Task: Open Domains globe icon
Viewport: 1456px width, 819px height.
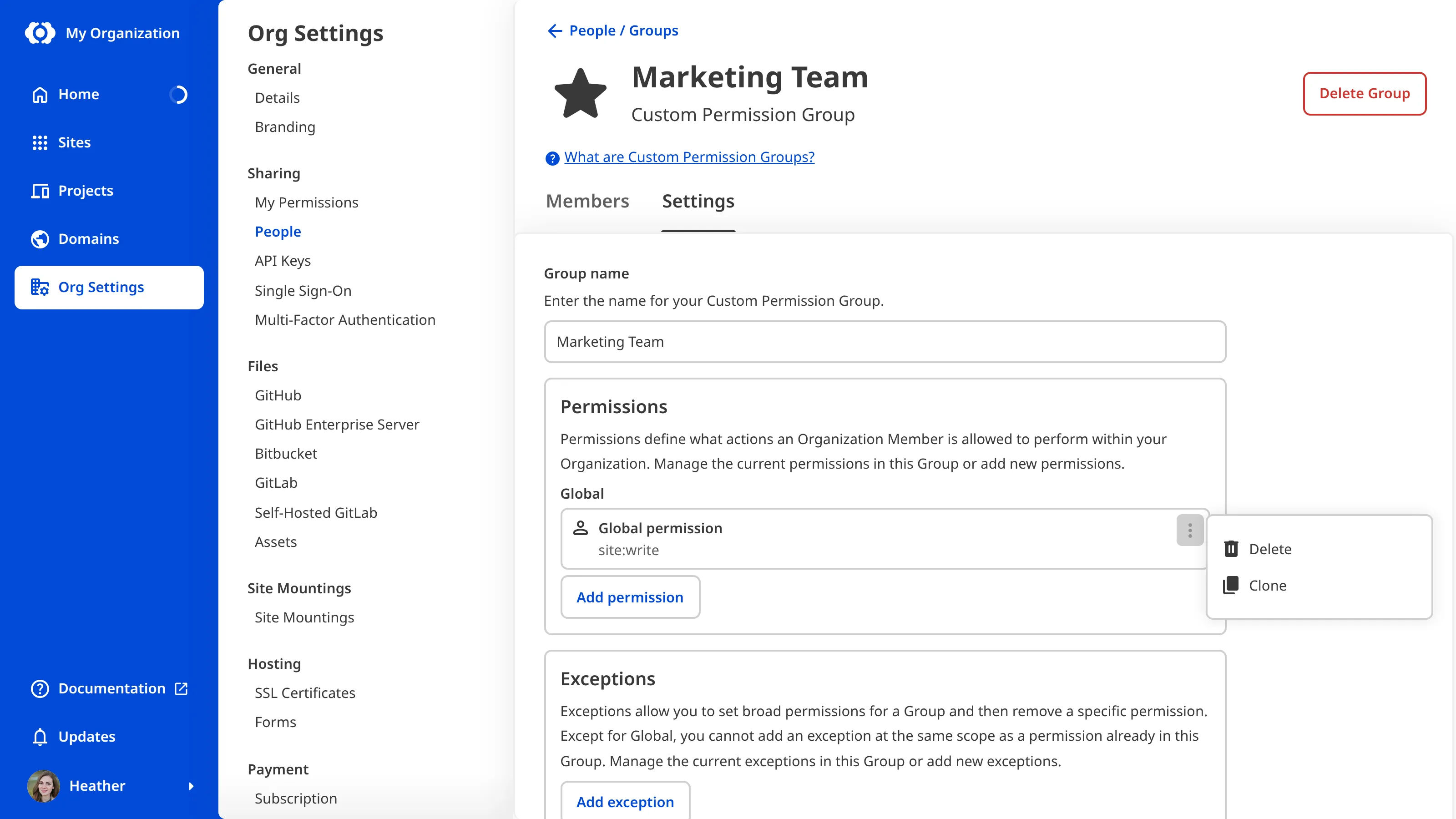Action: click(40, 239)
